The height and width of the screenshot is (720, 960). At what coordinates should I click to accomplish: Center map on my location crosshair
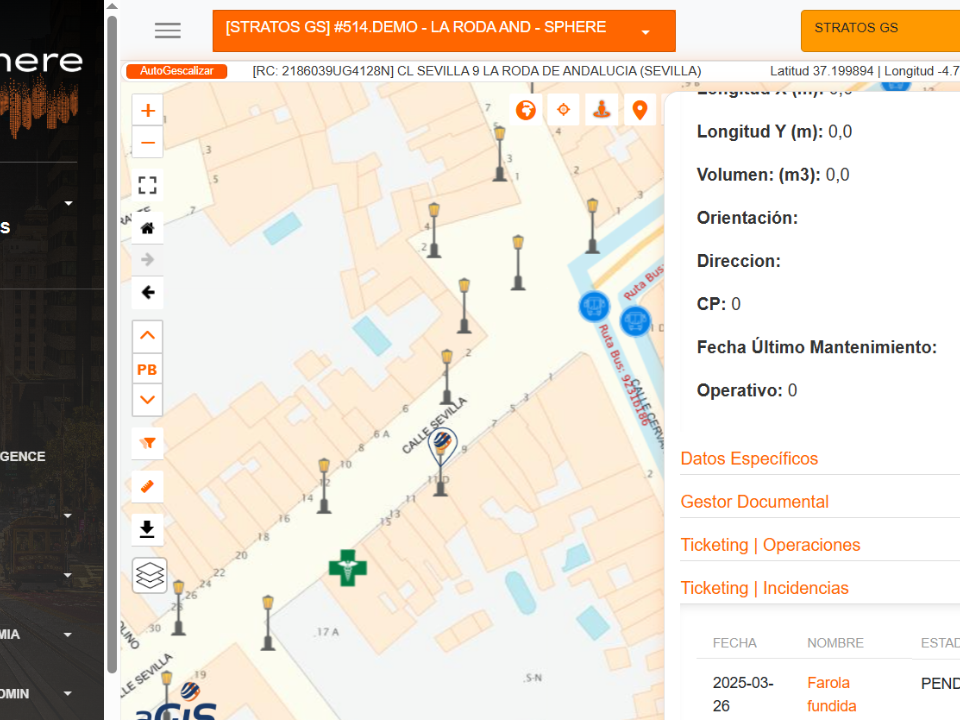[564, 110]
